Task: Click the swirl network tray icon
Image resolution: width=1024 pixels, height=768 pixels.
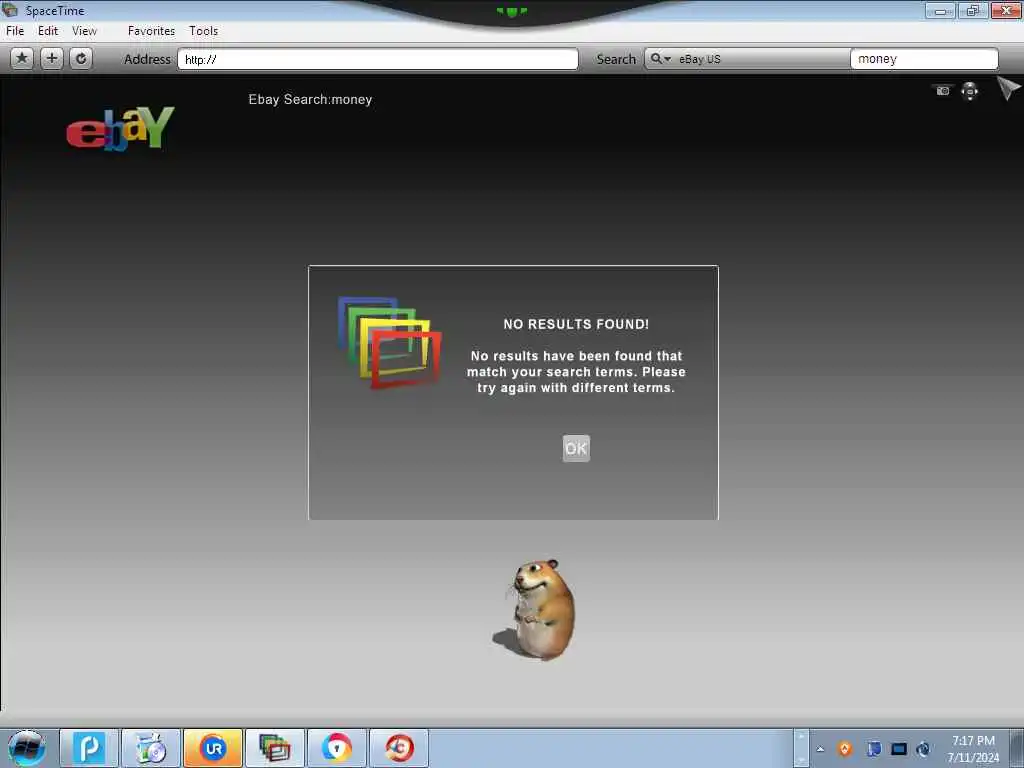Action: tap(923, 749)
